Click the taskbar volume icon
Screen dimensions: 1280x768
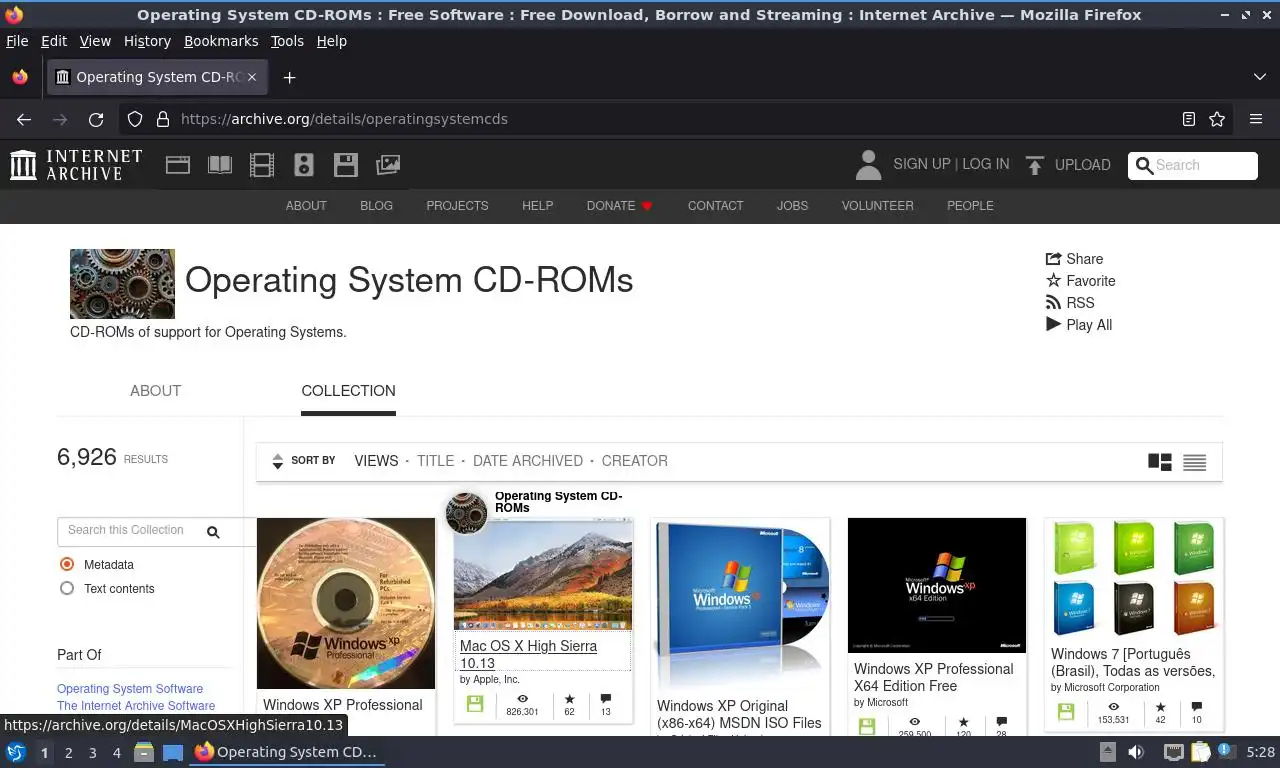click(1137, 752)
